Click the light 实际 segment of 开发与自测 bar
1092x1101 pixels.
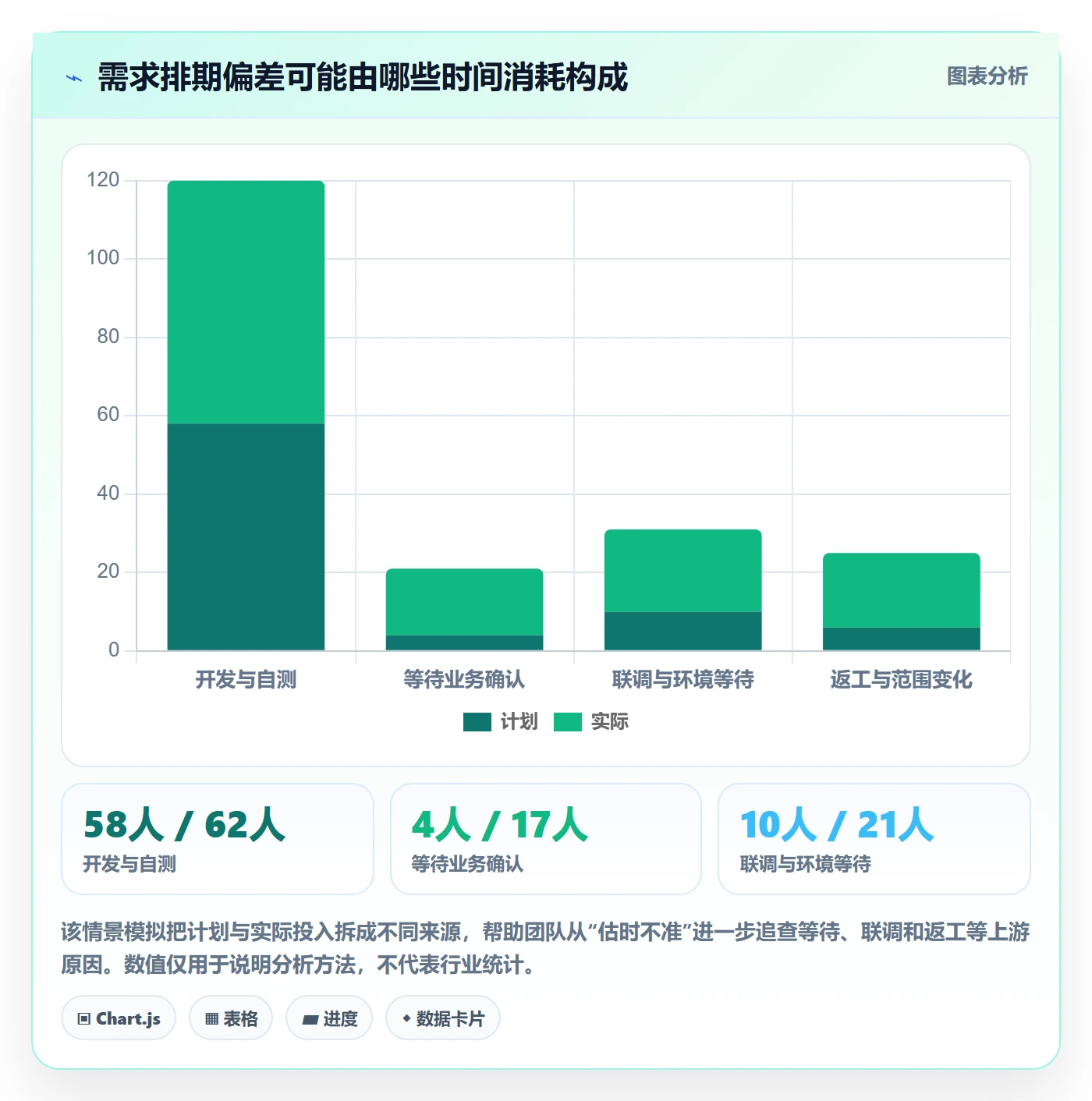pyautogui.click(x=246, y=303)
